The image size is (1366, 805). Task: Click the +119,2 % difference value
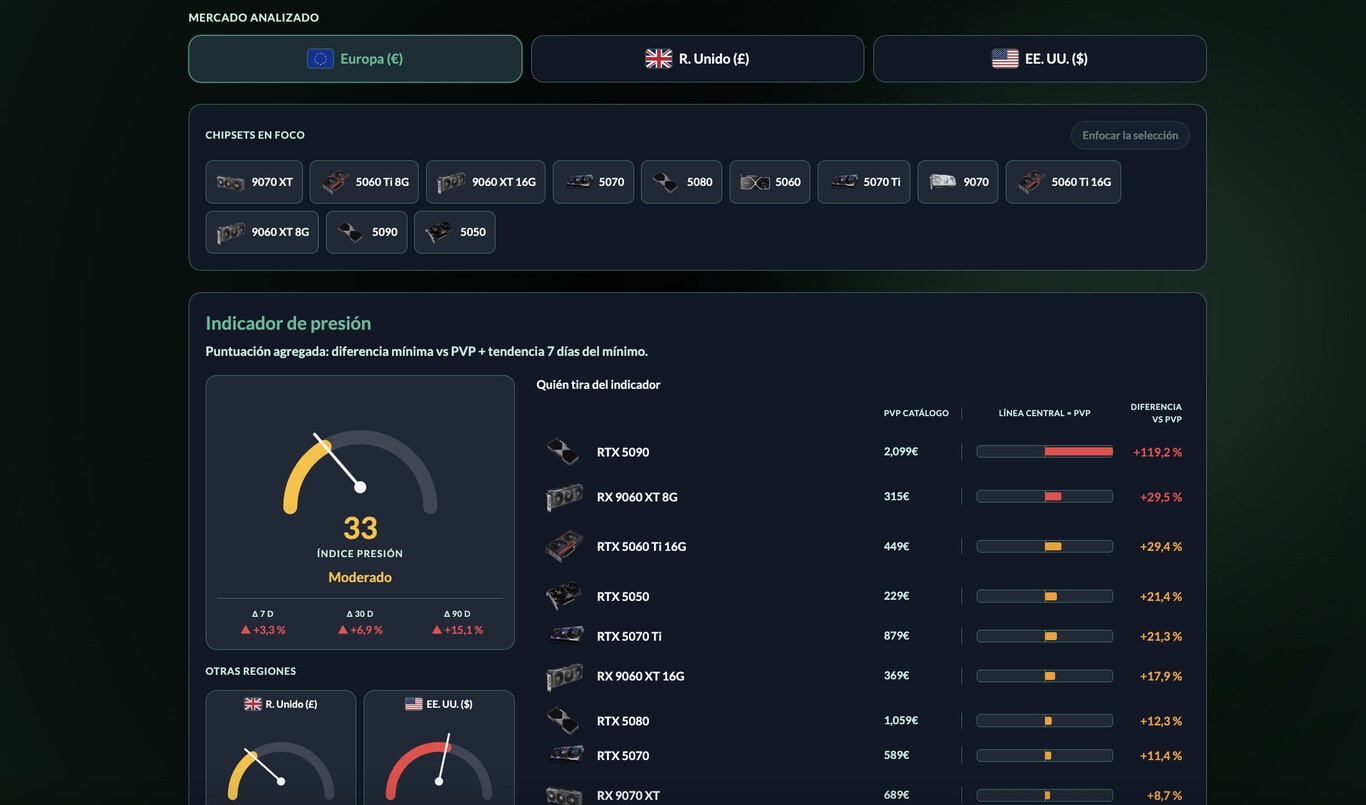(1157, 452)
